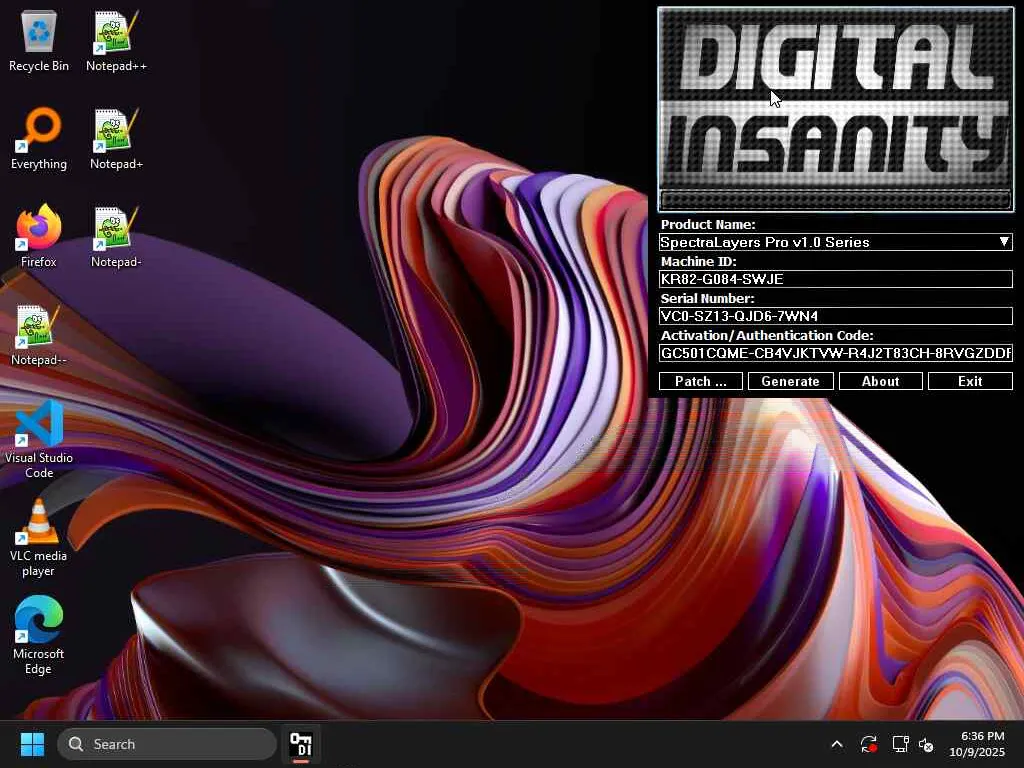Click the Product Name: label
The height and width of the screenshot is (768, 1024).
tap(708, 225)
